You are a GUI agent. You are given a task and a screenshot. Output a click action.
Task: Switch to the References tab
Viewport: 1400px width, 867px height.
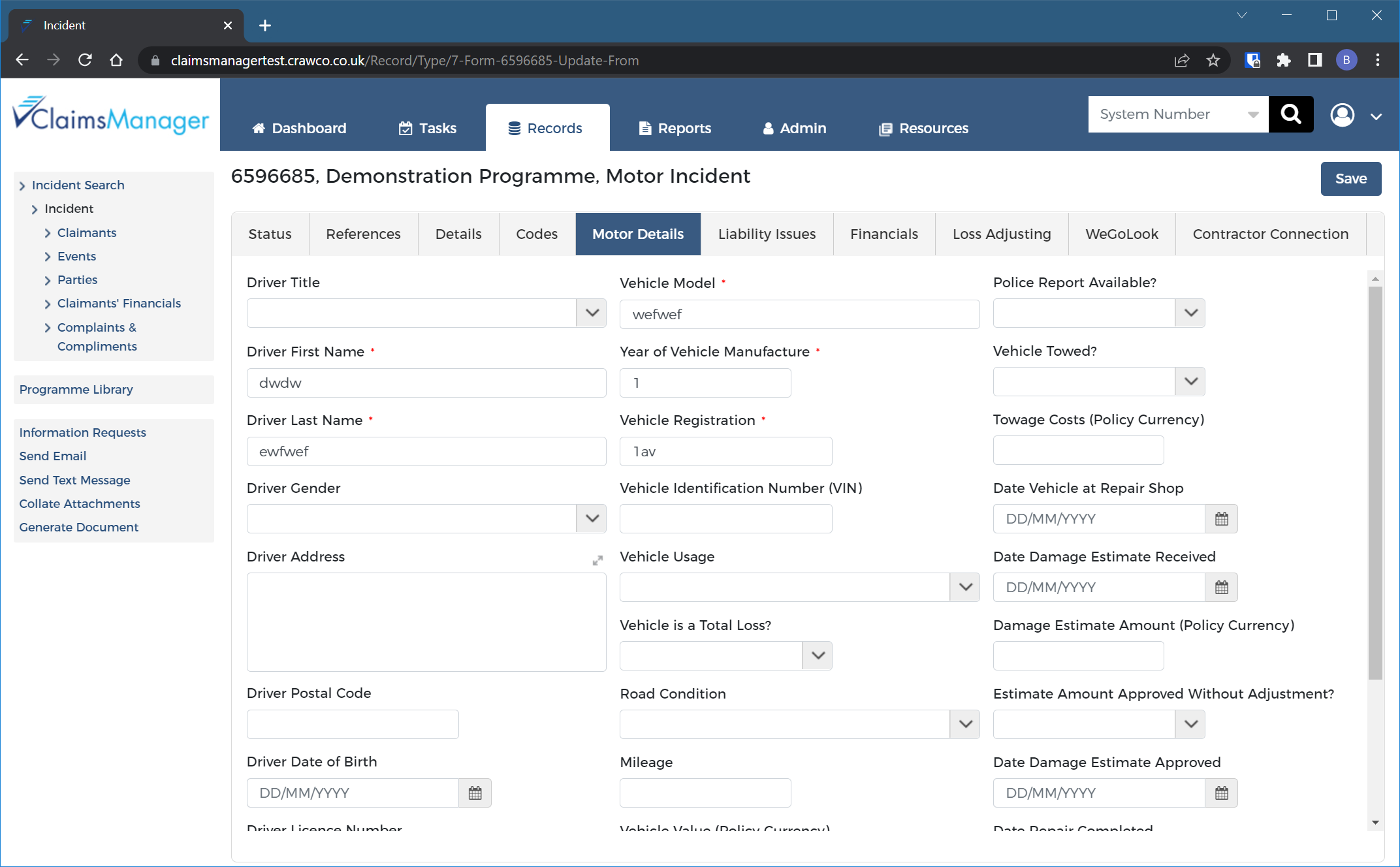click(363, 234)
